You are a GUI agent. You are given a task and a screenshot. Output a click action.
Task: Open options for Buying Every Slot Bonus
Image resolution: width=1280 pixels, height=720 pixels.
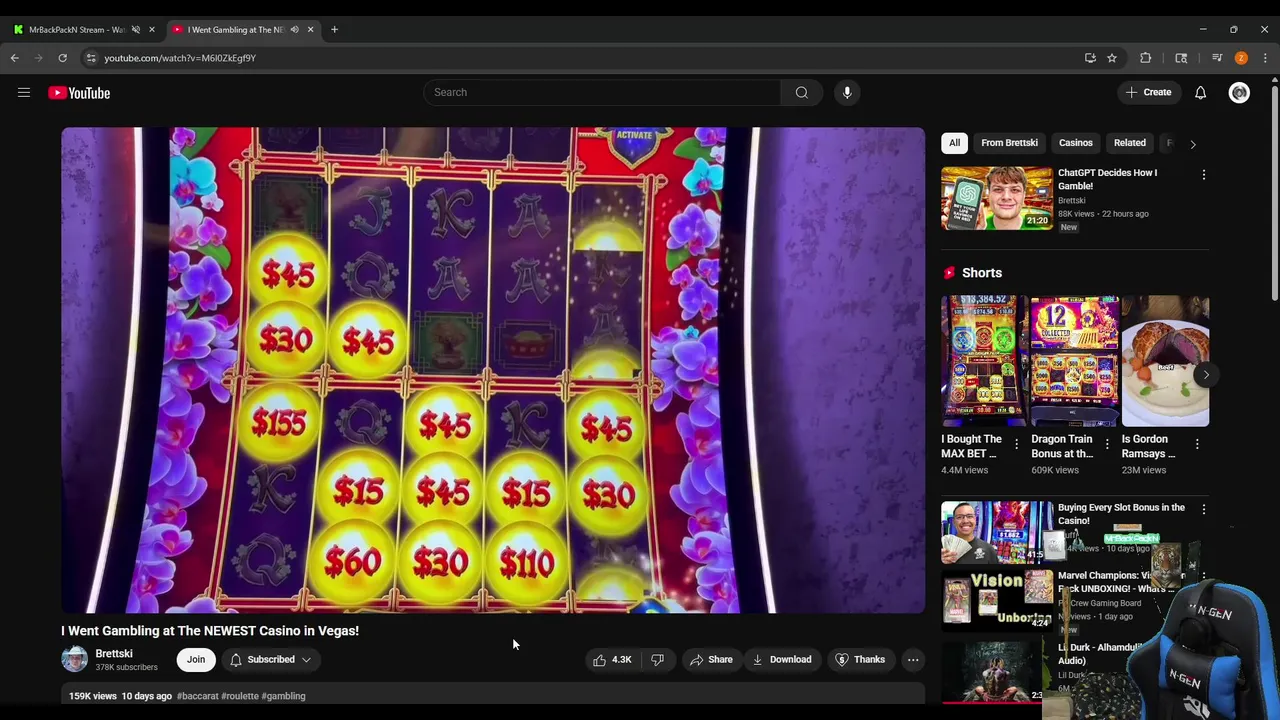click(1204, 510)
